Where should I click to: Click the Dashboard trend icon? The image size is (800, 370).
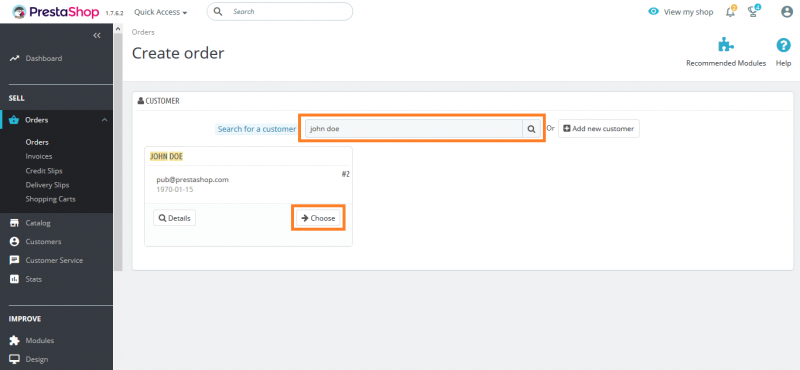14,59
